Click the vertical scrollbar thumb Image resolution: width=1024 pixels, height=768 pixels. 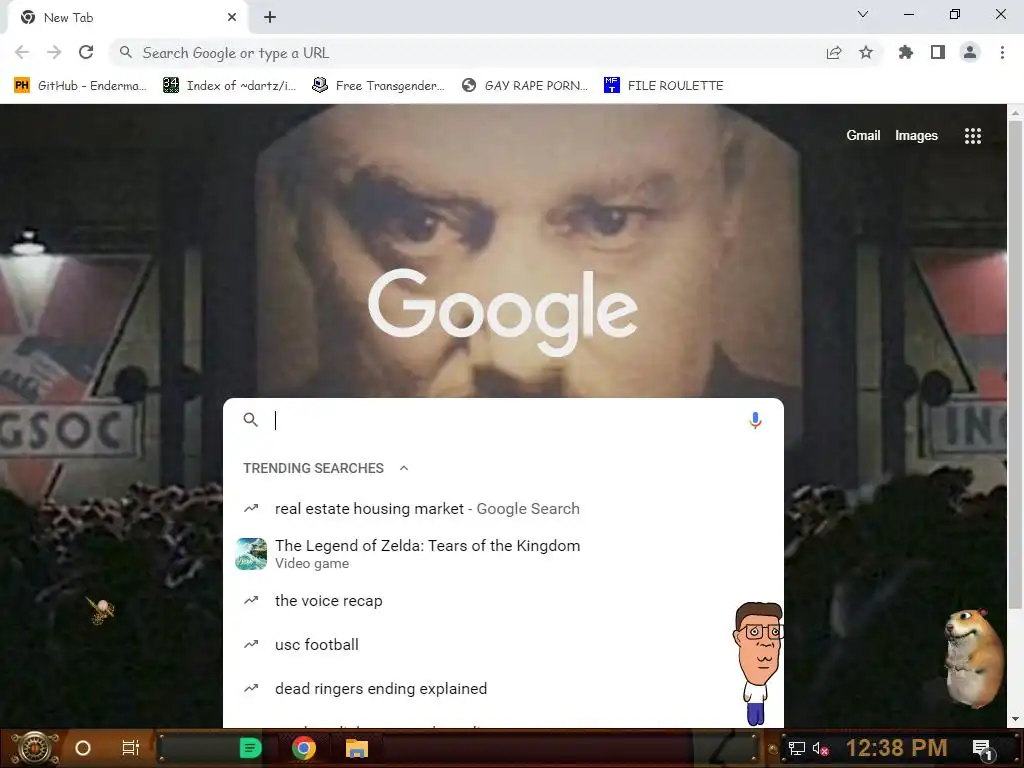coord(1015,364)
